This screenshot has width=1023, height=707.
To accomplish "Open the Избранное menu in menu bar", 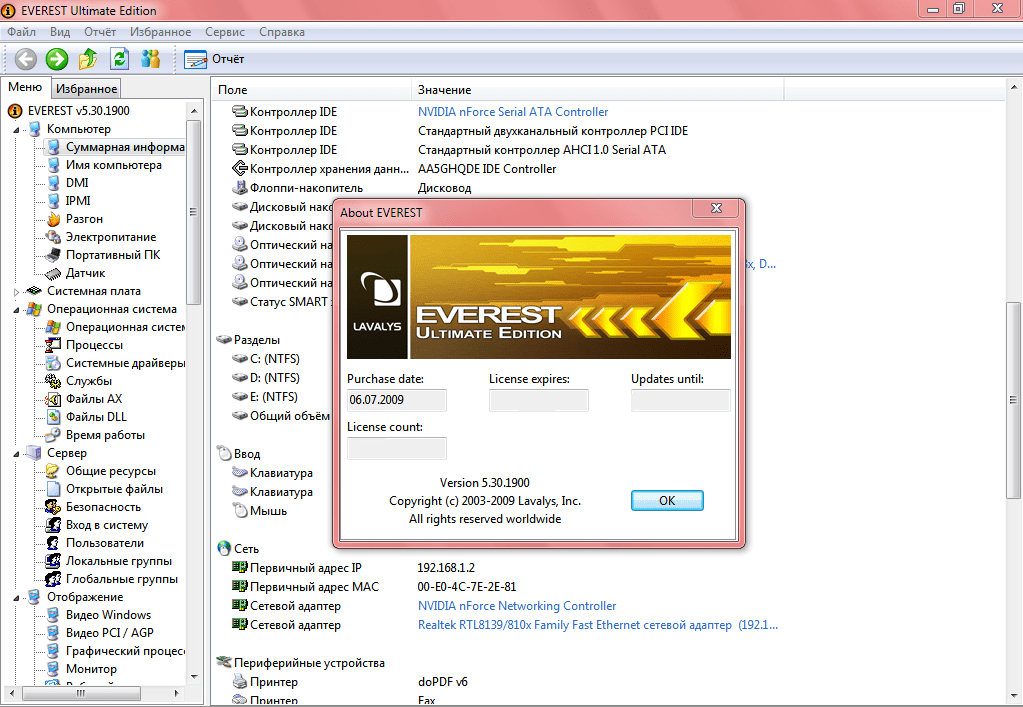I will coord(160,32).
